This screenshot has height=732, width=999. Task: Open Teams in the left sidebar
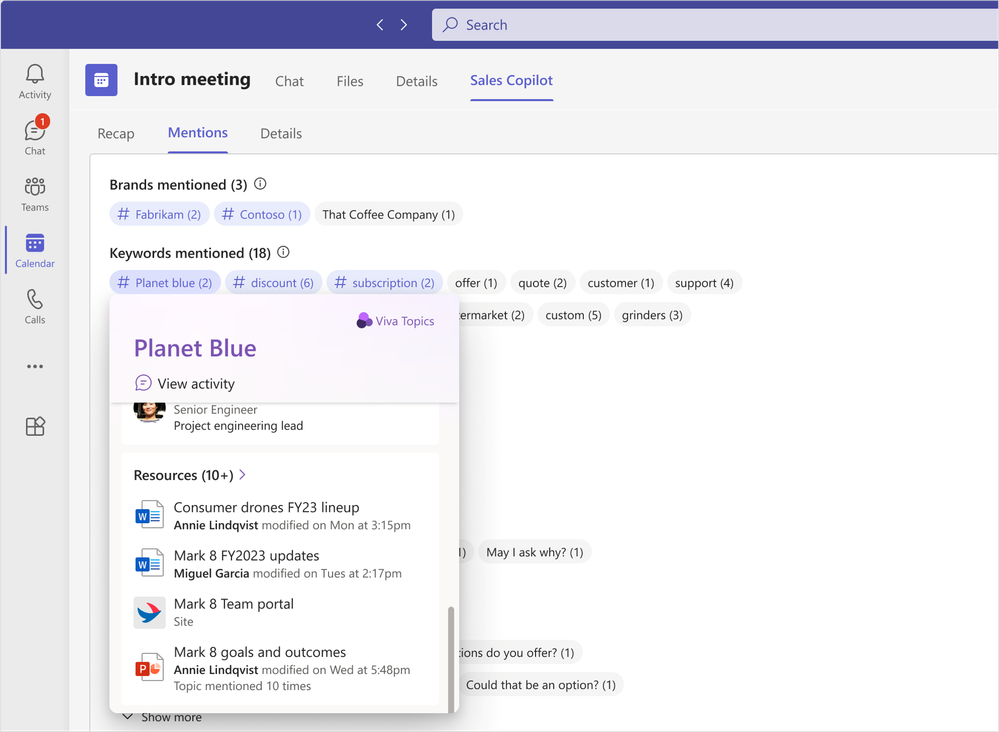[34, 194]
